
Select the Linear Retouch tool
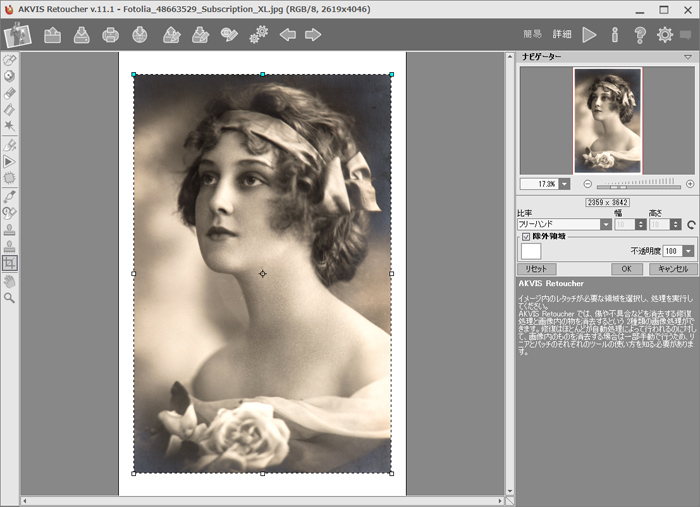click(x=9, y=145)
